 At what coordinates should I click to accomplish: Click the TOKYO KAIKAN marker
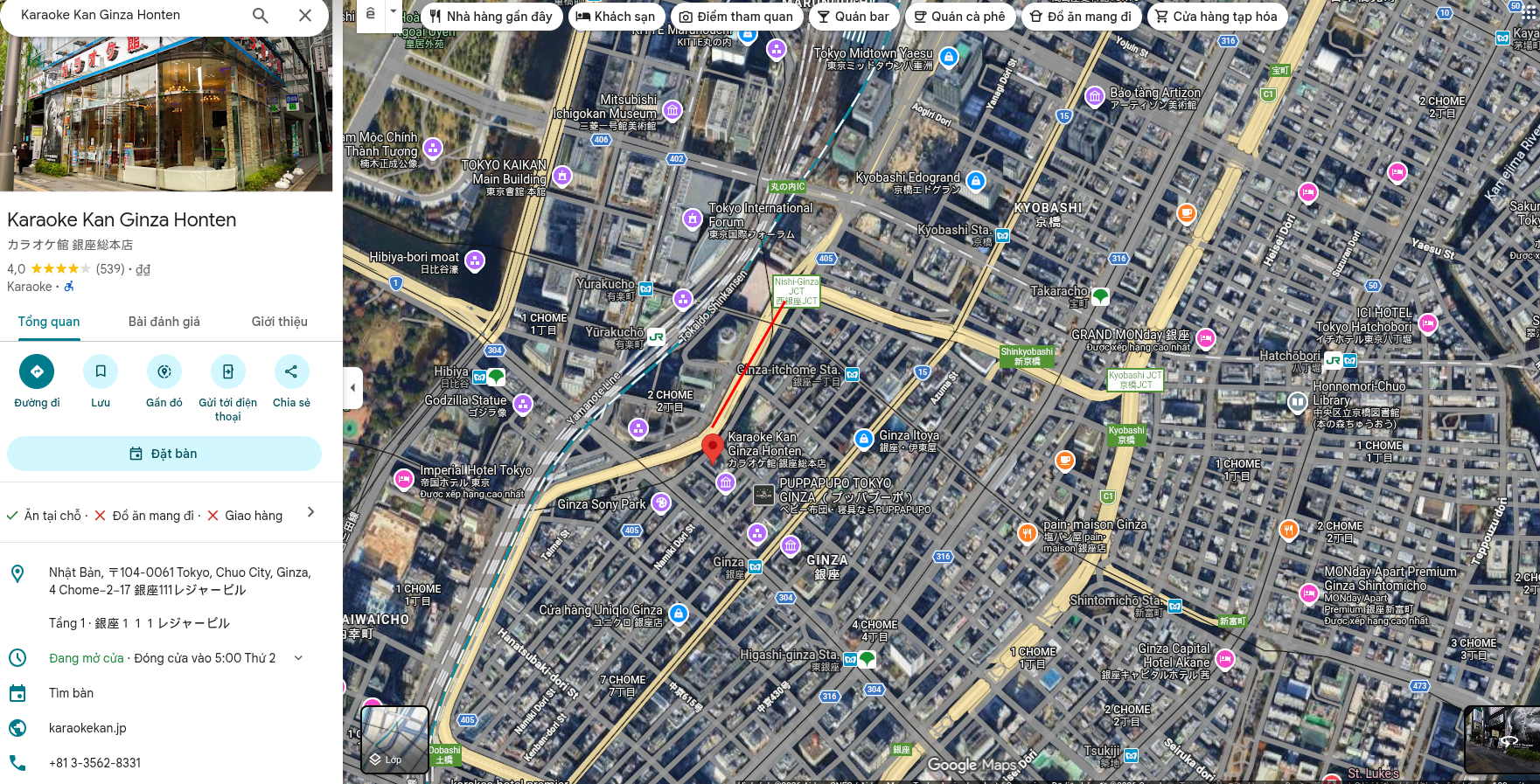tap(562, 177)
